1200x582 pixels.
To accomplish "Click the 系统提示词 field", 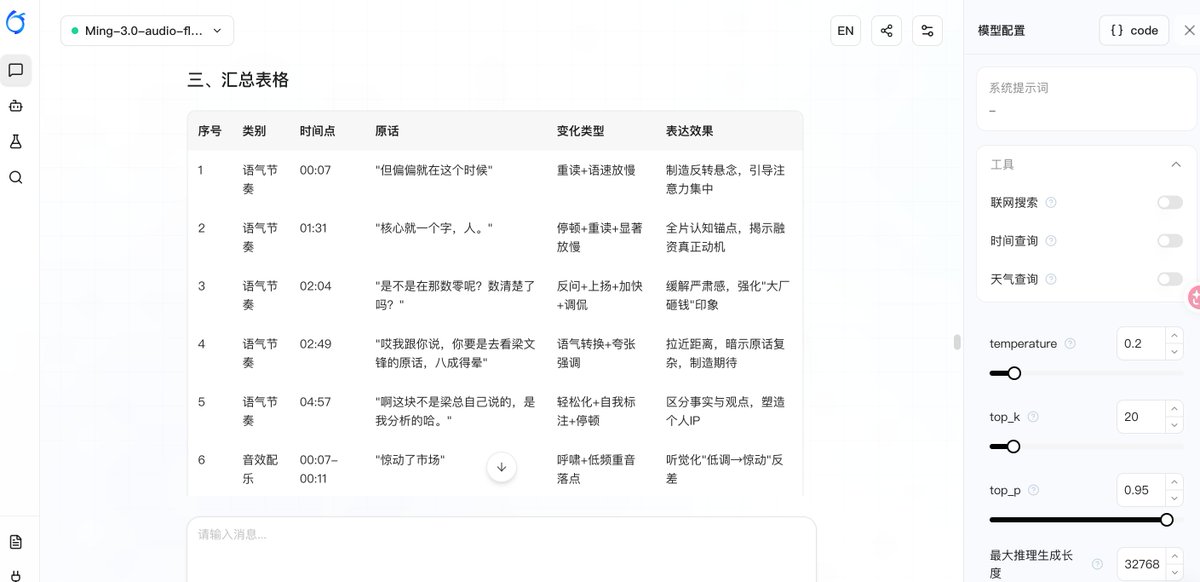I will tap(1085, 99).
